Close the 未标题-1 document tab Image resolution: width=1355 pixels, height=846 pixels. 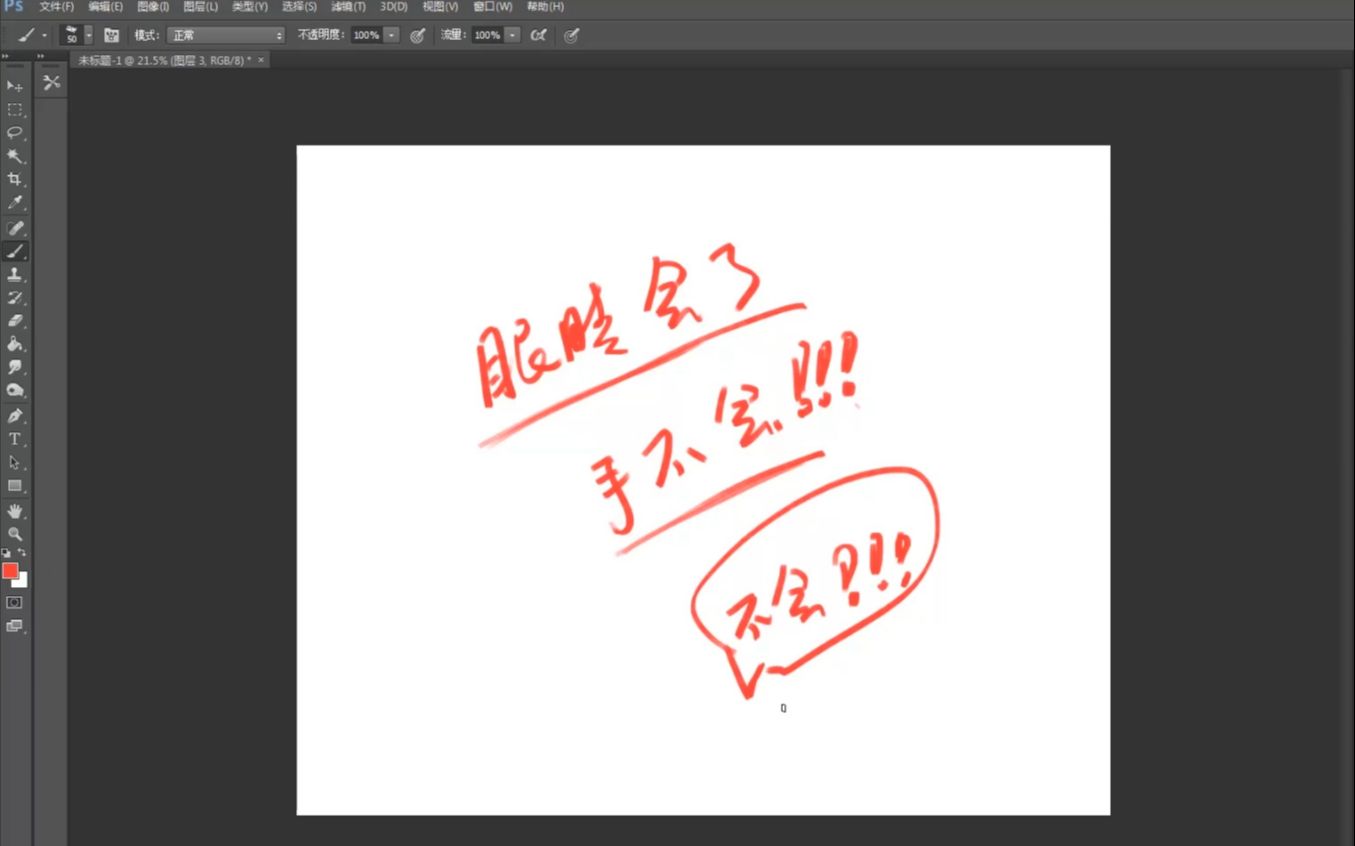tap(261, 60)
